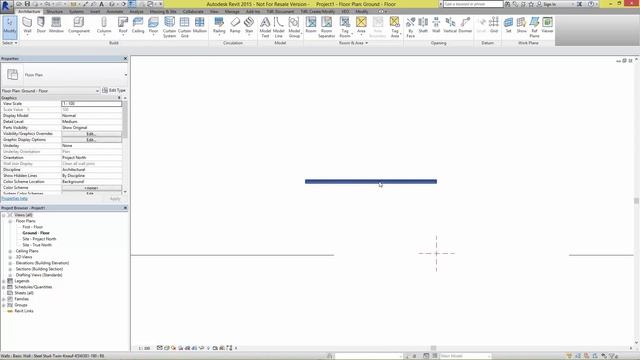The image size is (640, 360).
Task: Close the Properties palette
Action: (125, 59)
